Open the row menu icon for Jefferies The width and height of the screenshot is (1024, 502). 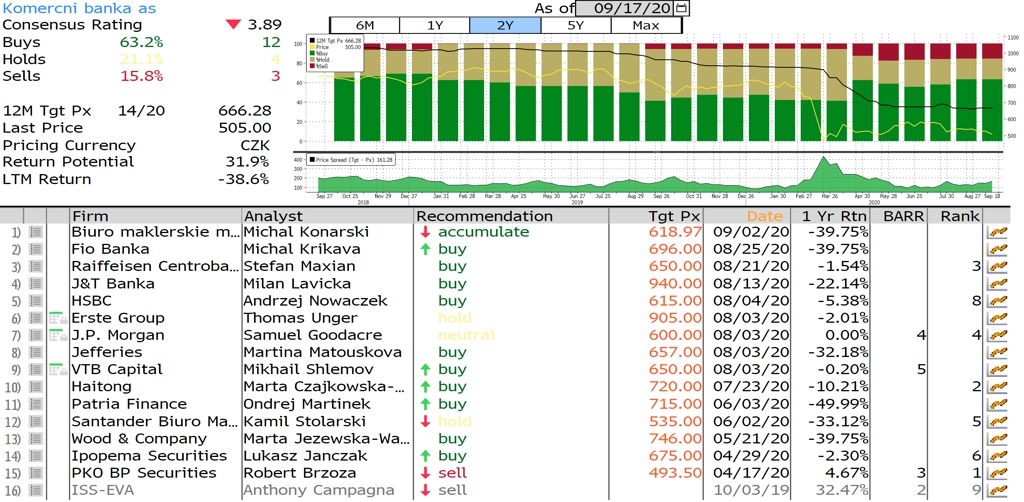35,353
